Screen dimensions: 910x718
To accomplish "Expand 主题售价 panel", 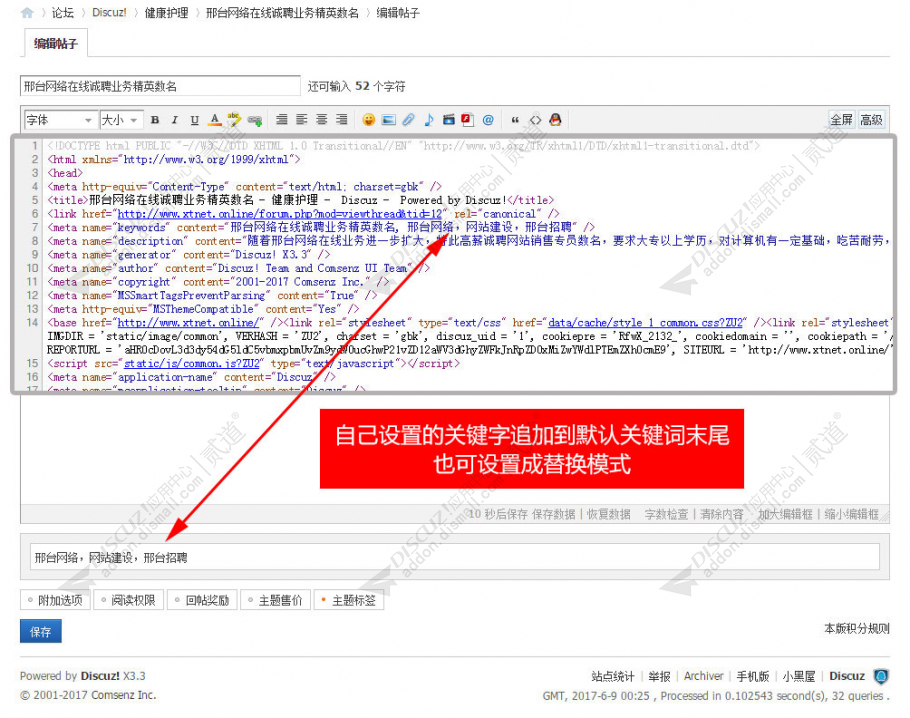I will click(x=275, y=600).
